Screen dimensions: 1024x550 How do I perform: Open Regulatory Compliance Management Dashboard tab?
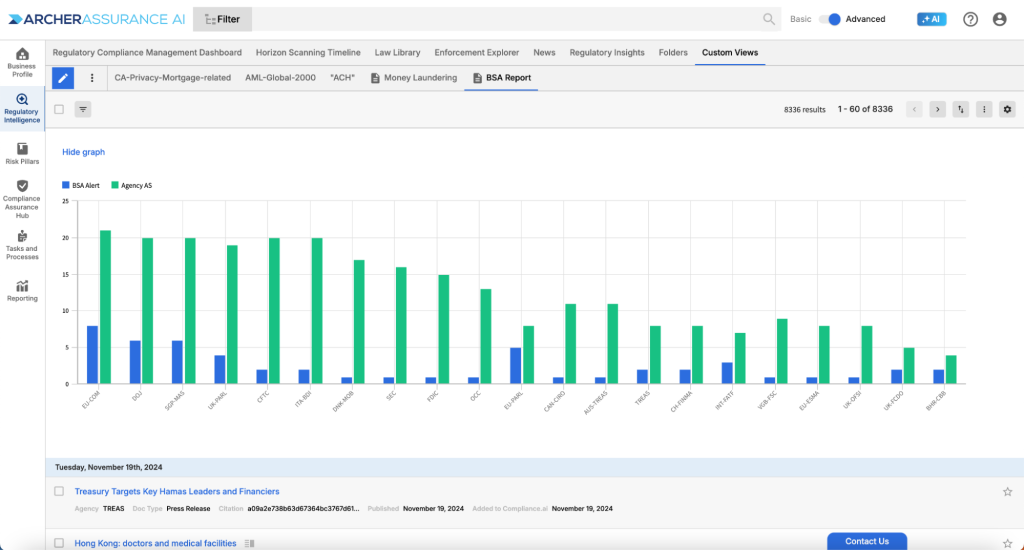pos(147,52)
